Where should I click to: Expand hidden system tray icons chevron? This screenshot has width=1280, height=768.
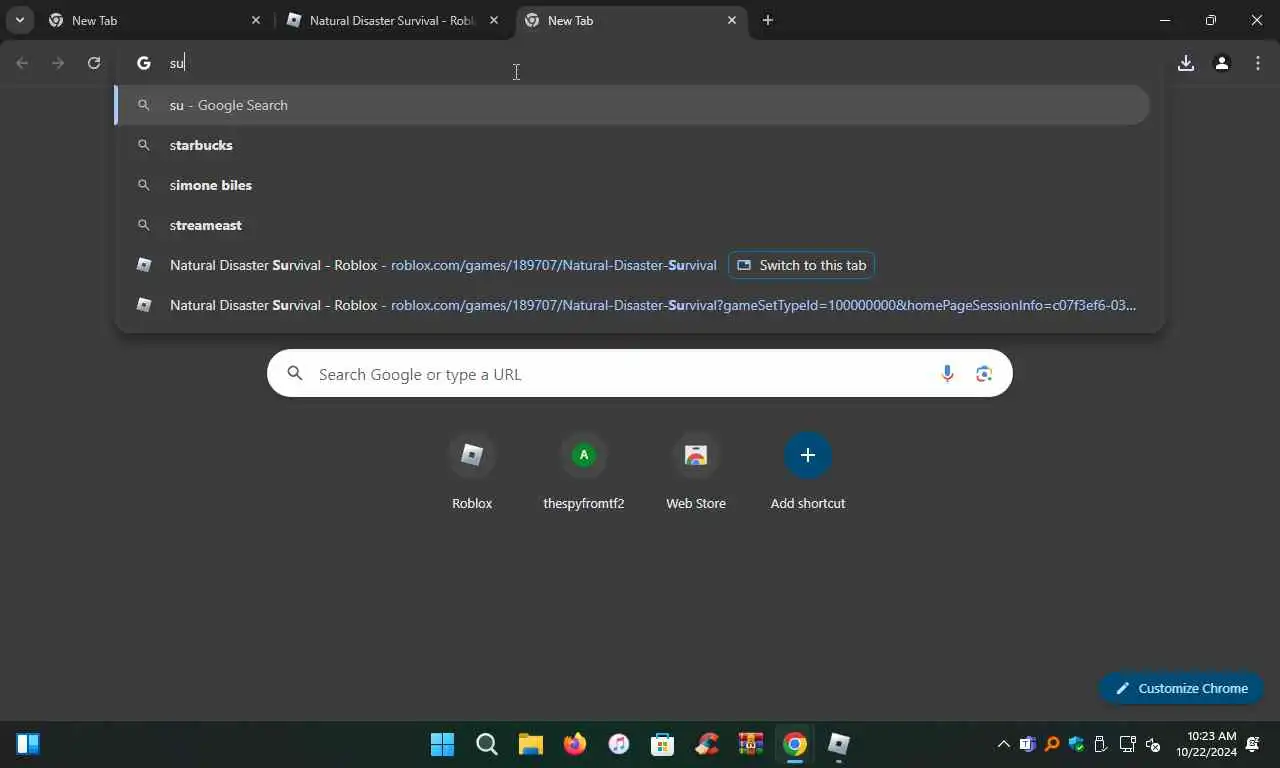click(x=1003, y=744)
